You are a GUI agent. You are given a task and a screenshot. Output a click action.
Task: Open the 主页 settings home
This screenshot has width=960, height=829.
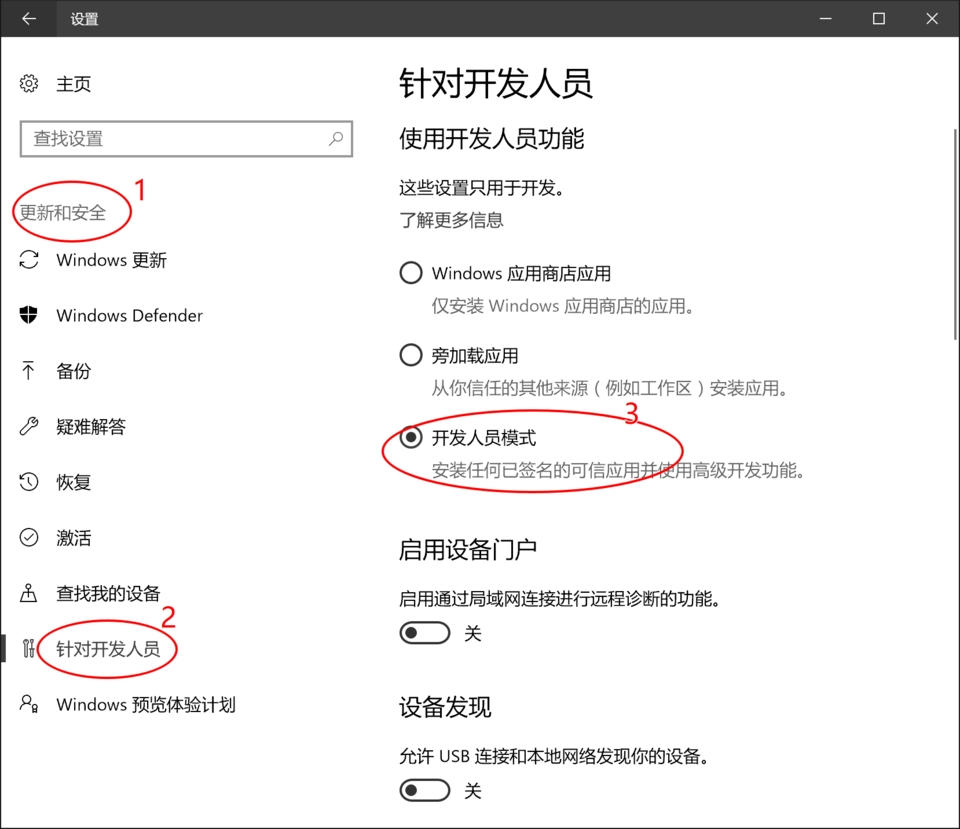click(x=73, y=84)
